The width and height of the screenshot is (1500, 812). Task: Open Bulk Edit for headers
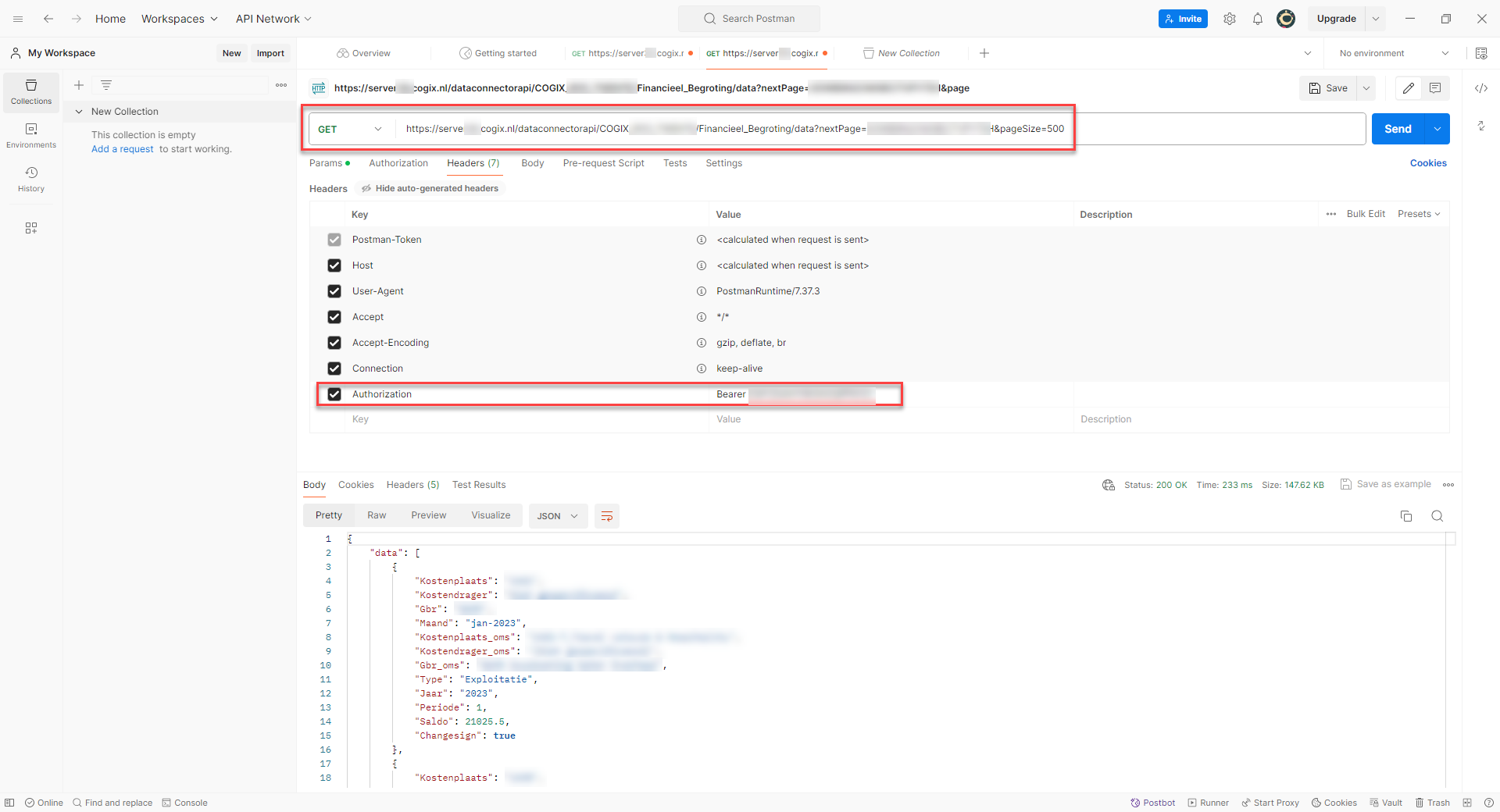[1366, 214]
